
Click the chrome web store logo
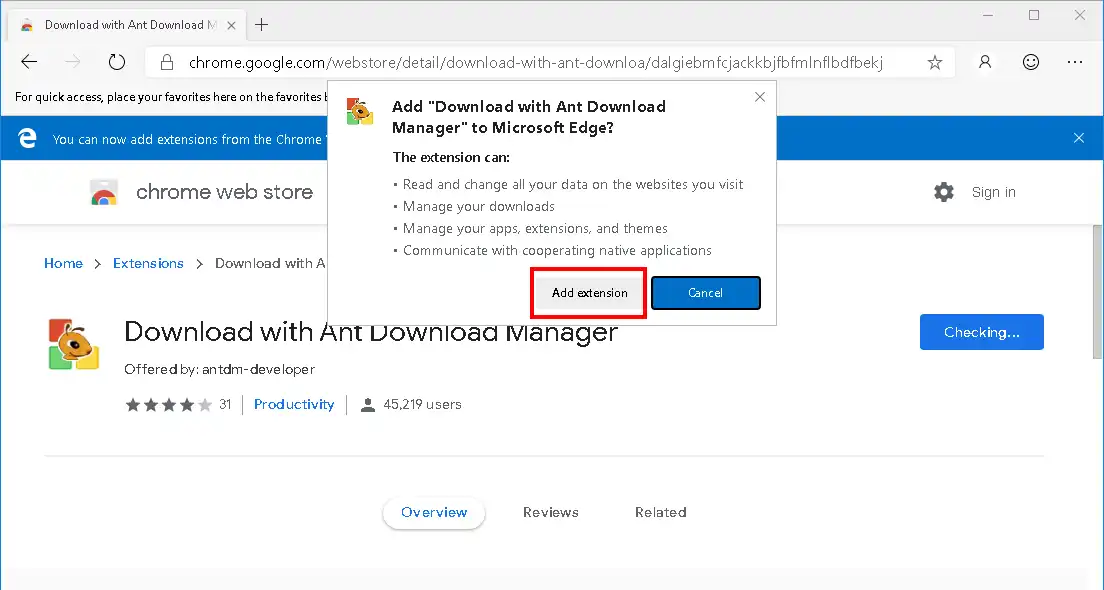pyautogui.click(x=104, y=192)
